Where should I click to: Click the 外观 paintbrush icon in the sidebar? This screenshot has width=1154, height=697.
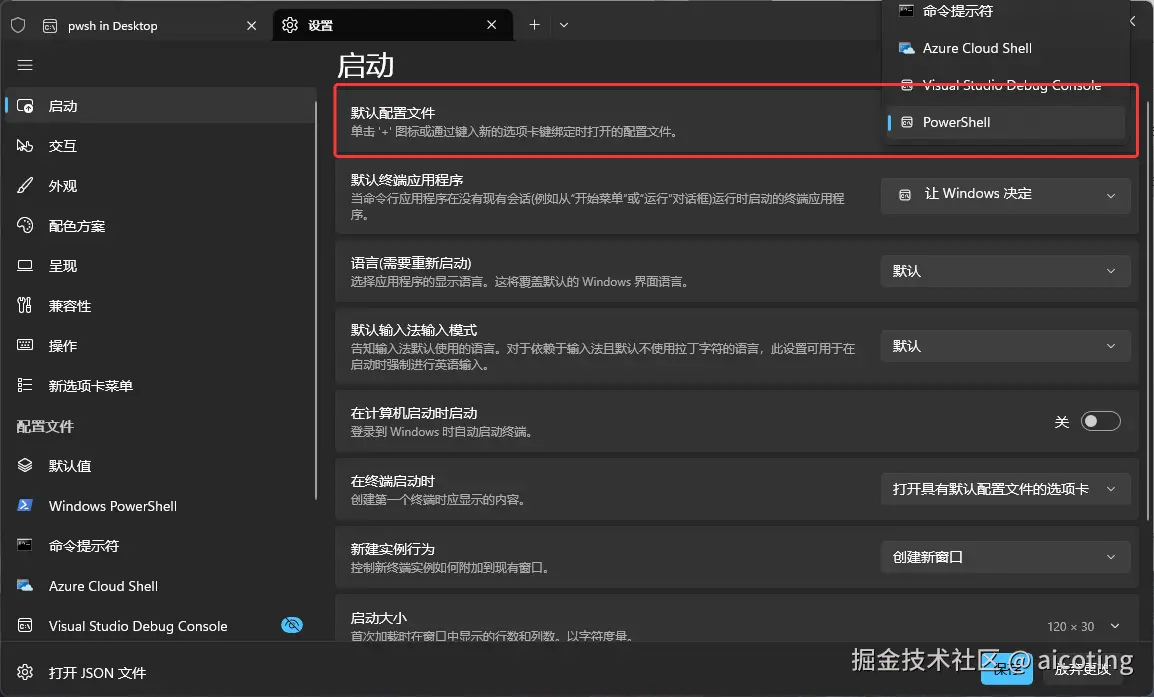point(25,185)
